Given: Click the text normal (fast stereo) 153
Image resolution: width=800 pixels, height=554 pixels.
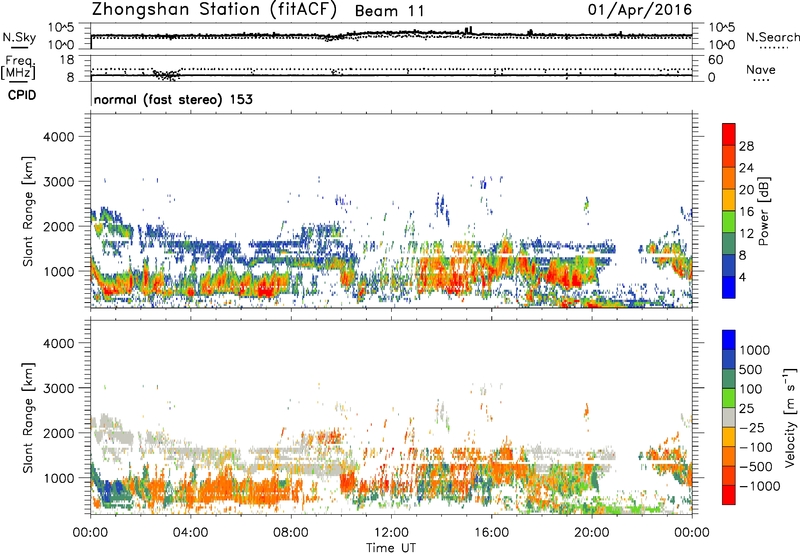Looking at the screenshot, I should coord(173,99).
